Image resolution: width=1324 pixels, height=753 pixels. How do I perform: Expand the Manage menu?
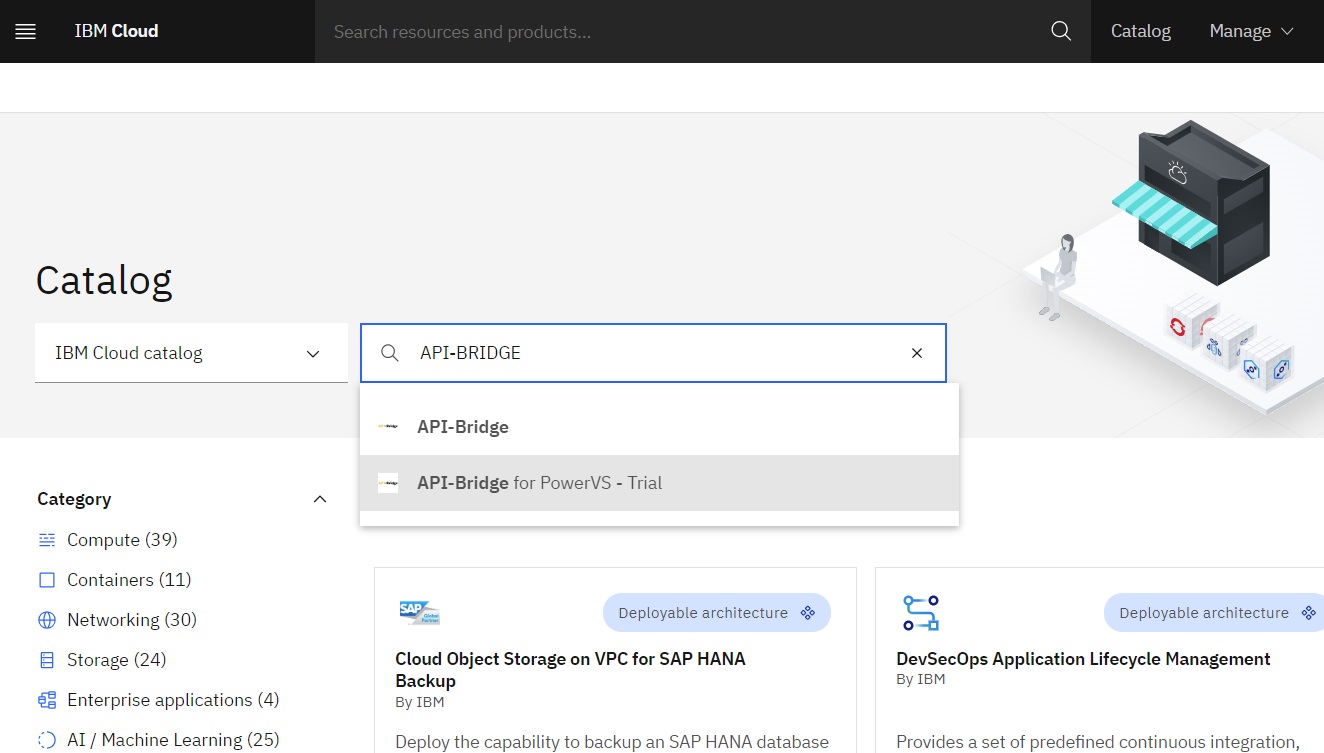pos(1251,31)
